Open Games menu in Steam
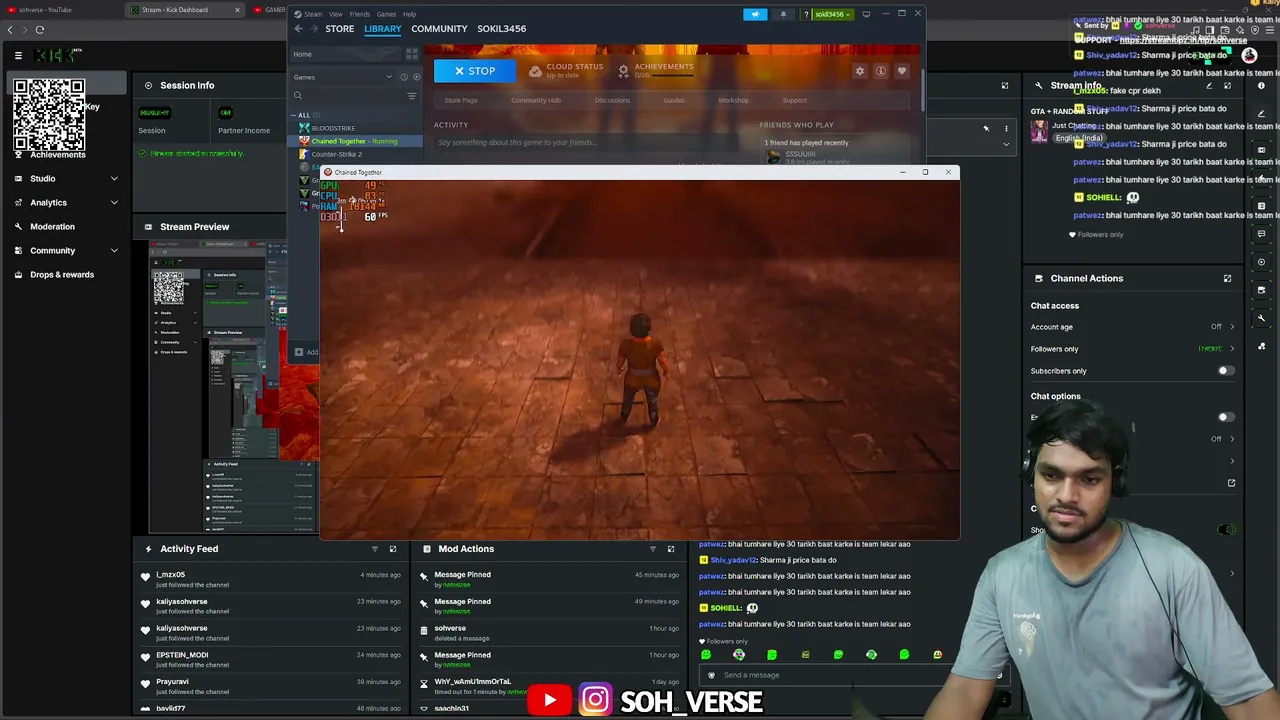This screenshot has height=720, width=1280. tap(386, 14)
